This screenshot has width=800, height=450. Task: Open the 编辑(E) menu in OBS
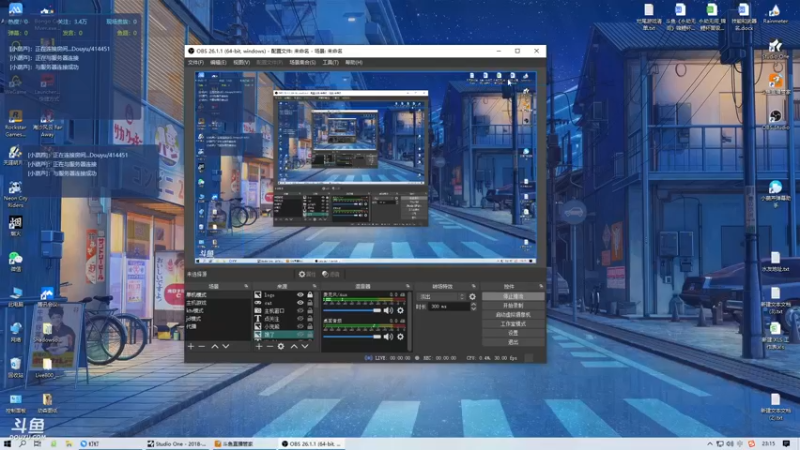(x=218, y=62)
